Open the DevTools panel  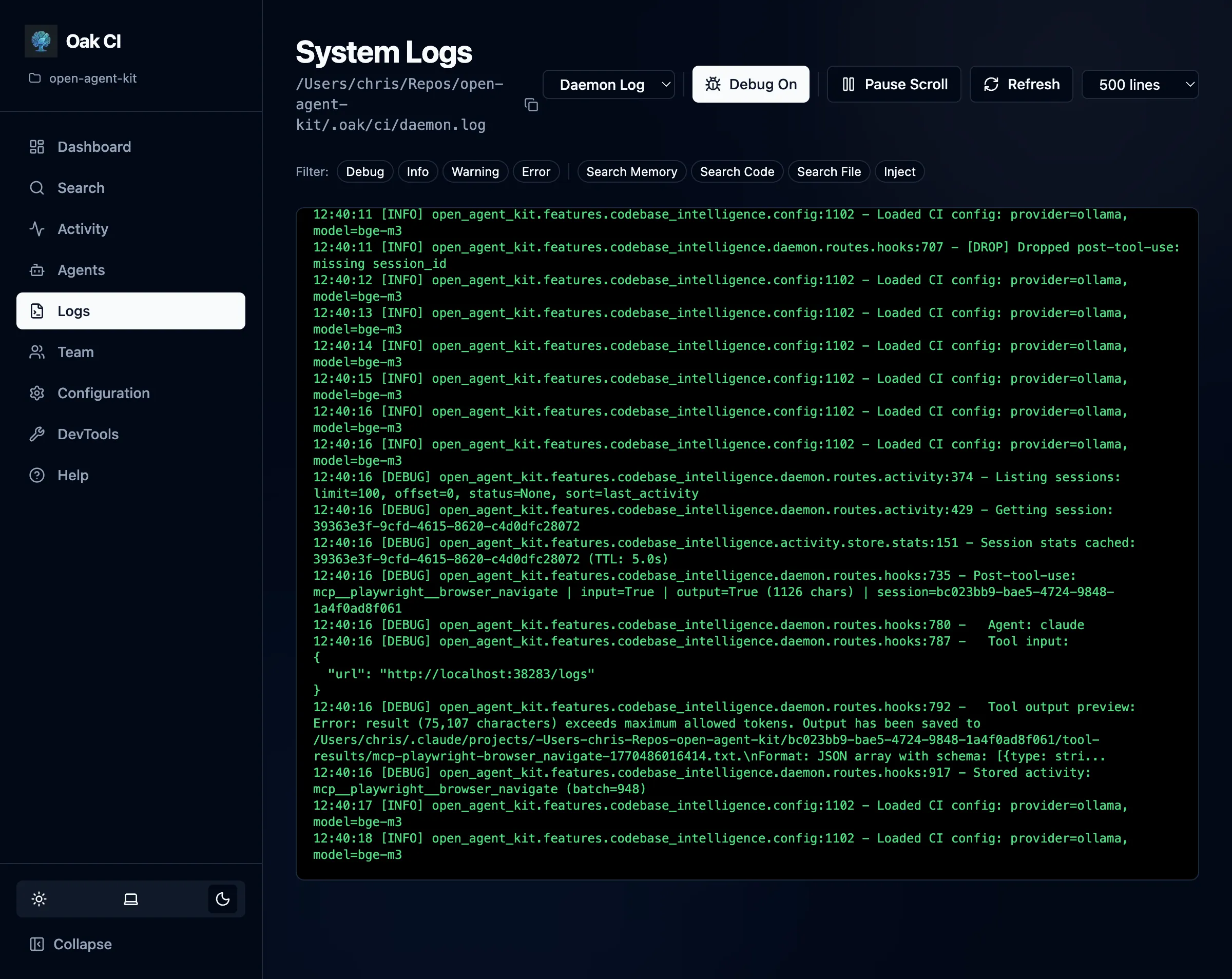click(89, 434)
